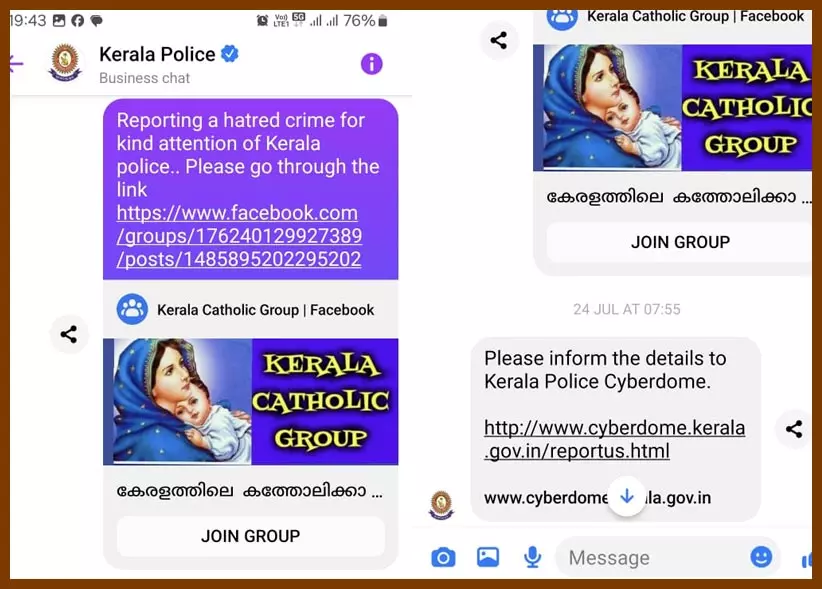
Task: Tap share icon beside left link preview
Action: (x=69, y=334)
